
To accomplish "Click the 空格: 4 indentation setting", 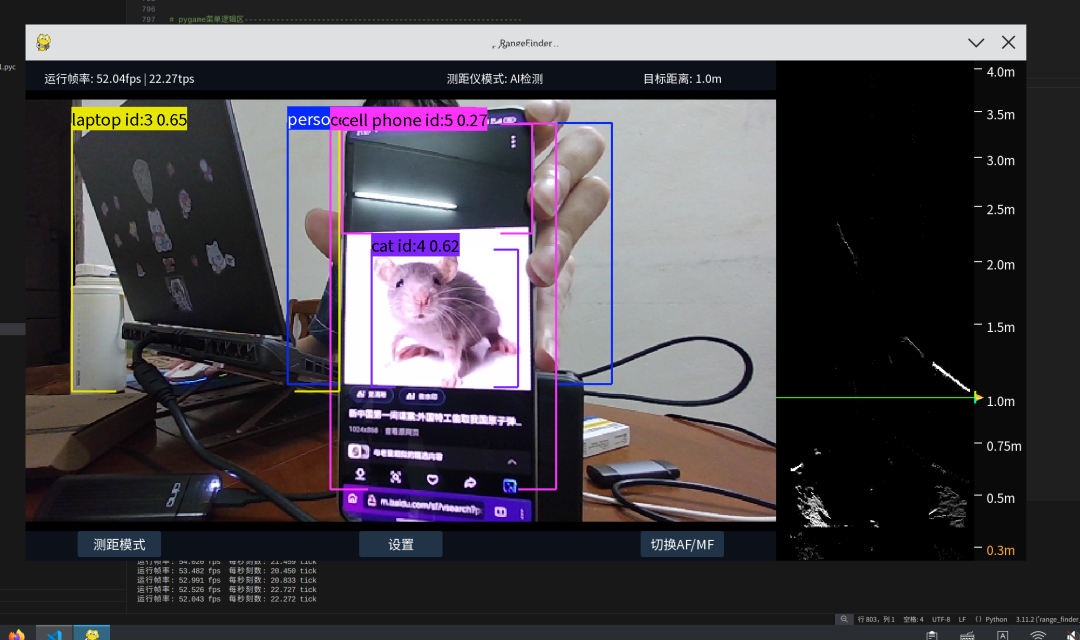I will (911, 619).
